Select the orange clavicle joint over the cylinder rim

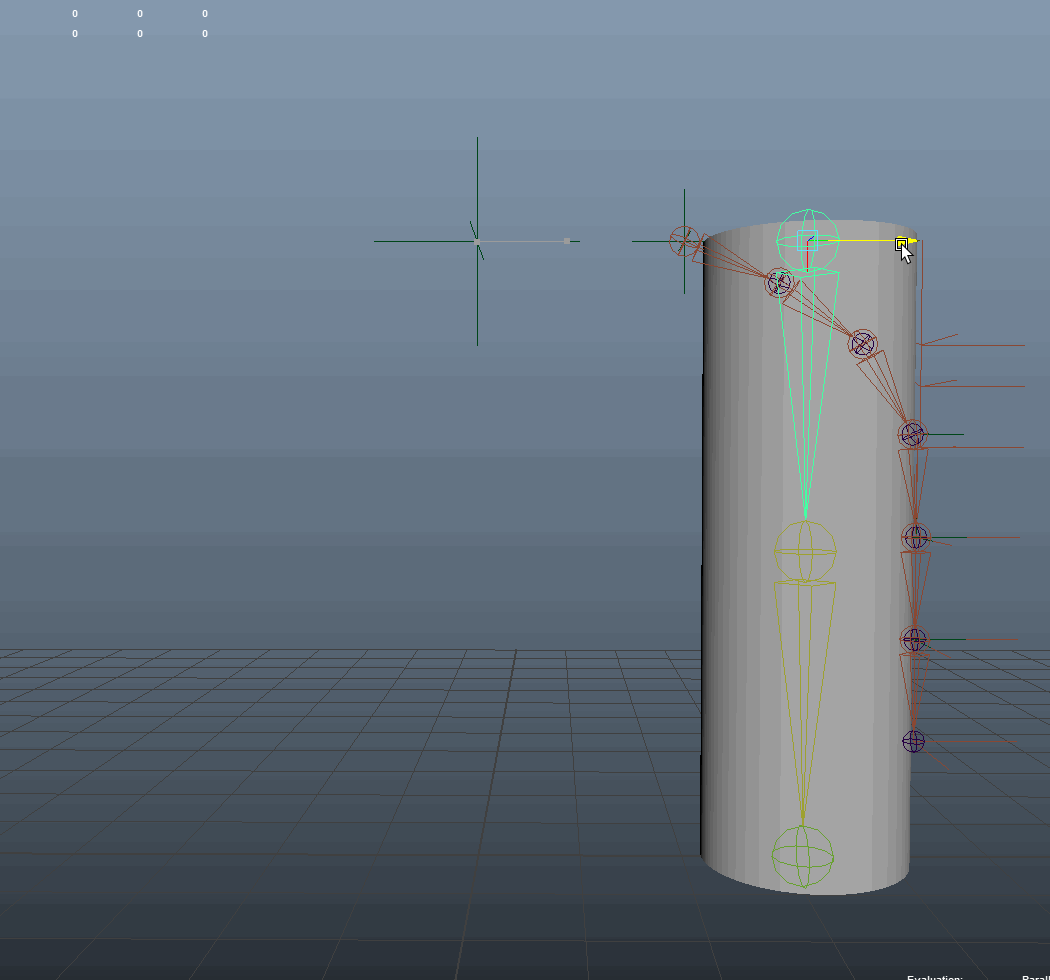tap(683, 240)
